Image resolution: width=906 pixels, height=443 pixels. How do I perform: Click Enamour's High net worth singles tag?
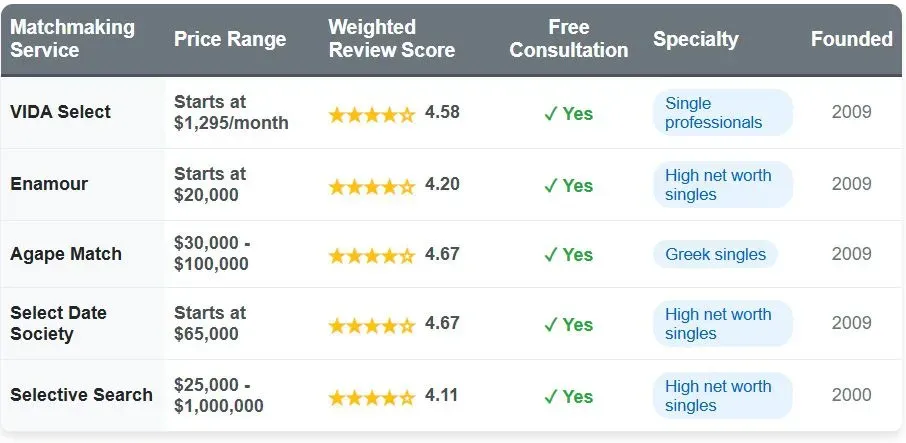coord(722,185)
